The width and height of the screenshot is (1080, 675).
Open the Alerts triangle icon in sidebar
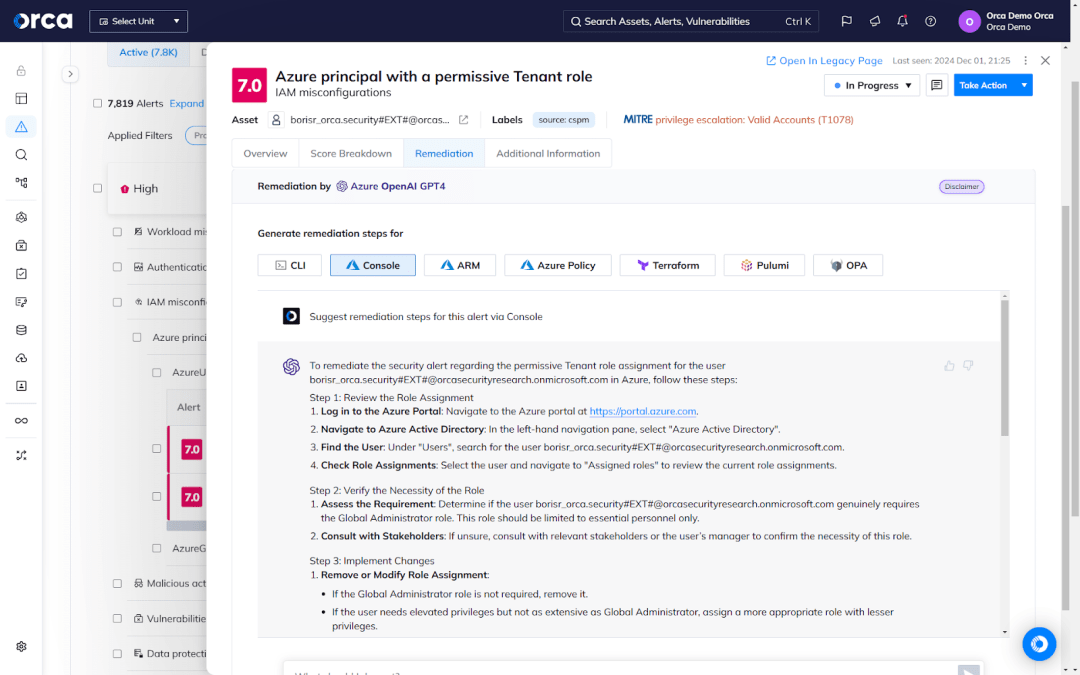tap(21, 127)
